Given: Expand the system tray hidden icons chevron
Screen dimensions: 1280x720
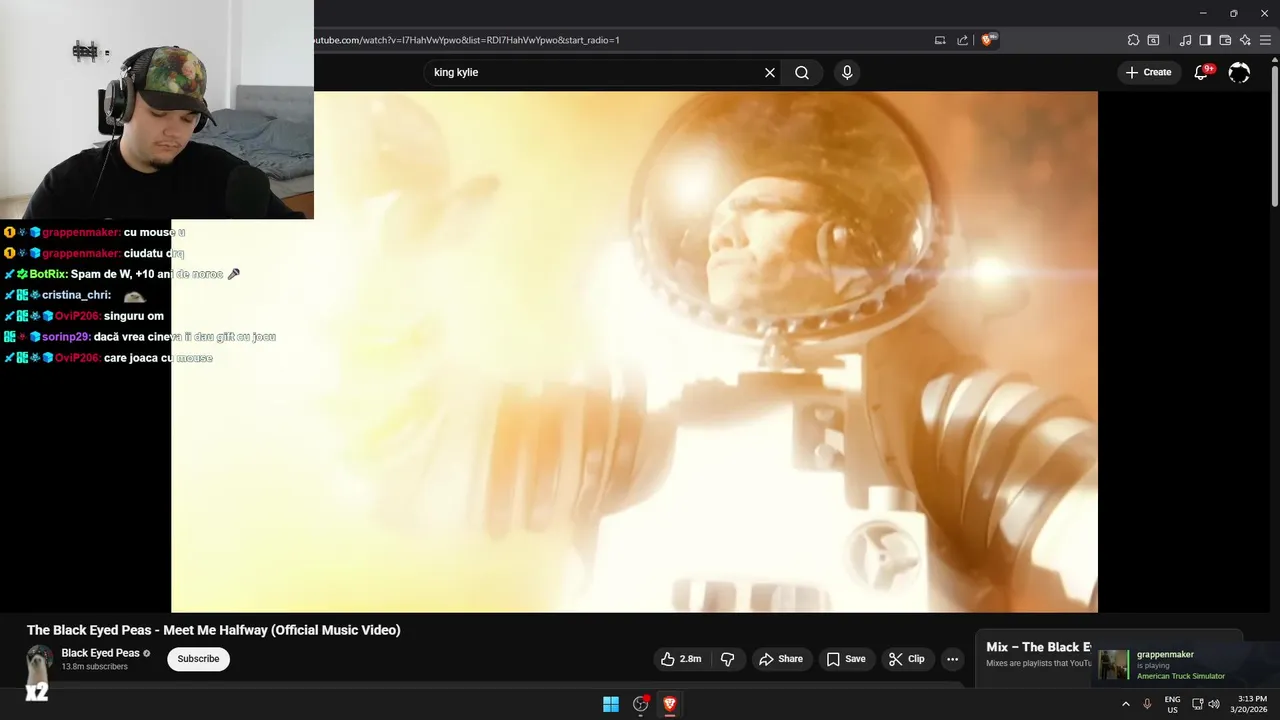Looking at the screenshot, I should click(x=1126, y=704).
